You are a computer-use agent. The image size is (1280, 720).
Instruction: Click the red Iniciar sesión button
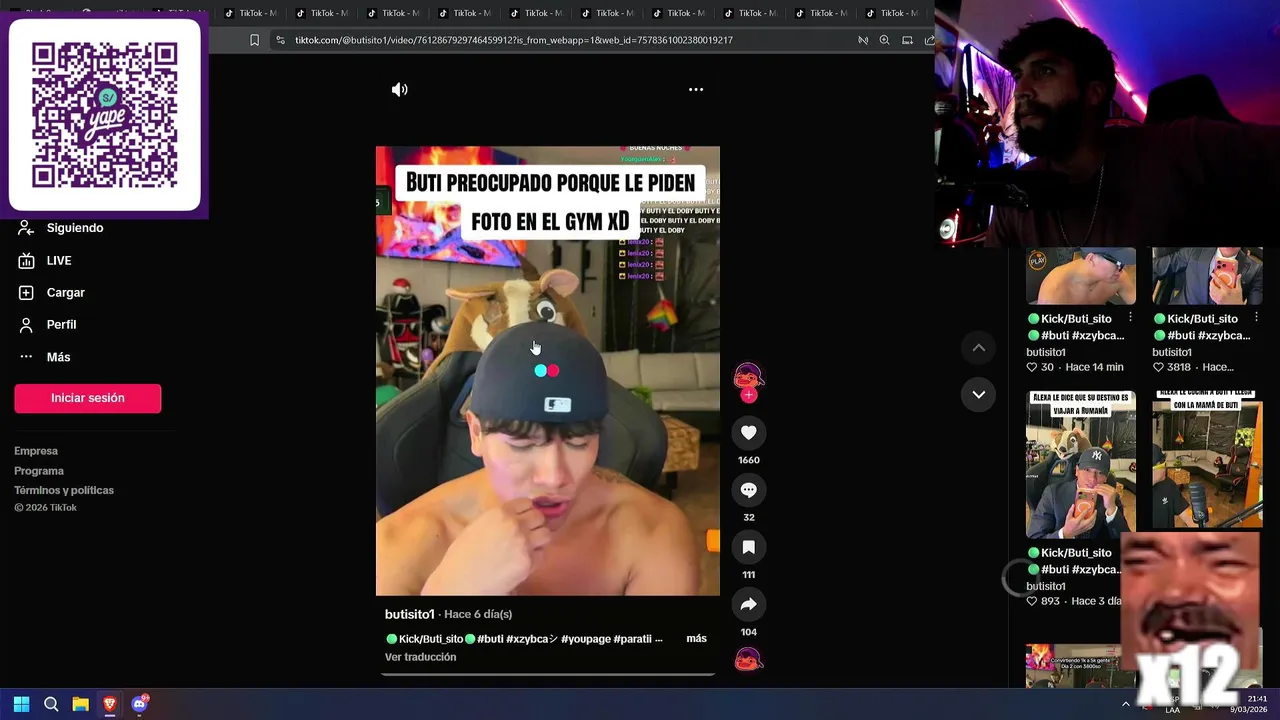87,398
